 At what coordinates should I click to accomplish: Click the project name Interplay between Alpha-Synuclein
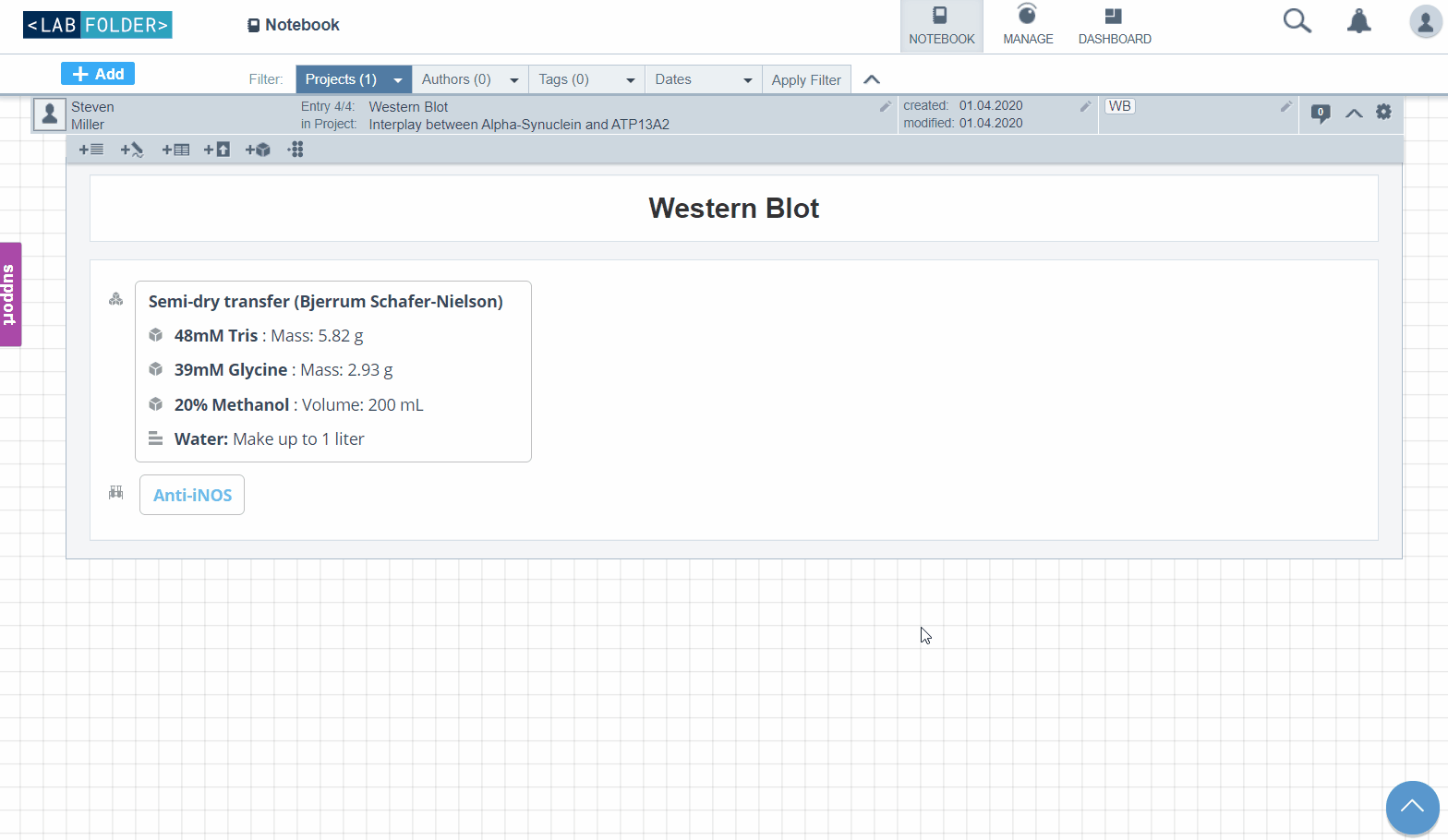click(x=519, y=125)
